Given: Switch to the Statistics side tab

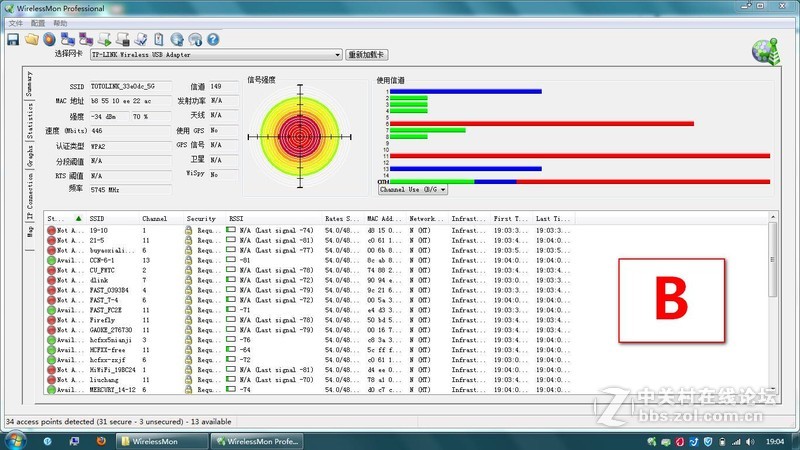Looking at the screenshot, I should [x=29, y=121].
